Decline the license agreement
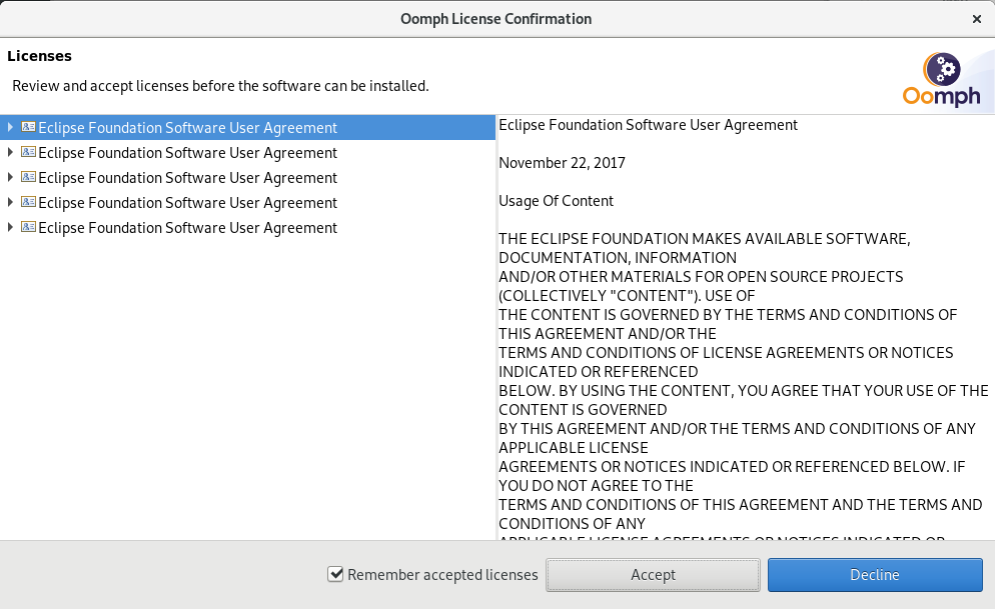Screen dimensions: 995x609 coord(875,575)
